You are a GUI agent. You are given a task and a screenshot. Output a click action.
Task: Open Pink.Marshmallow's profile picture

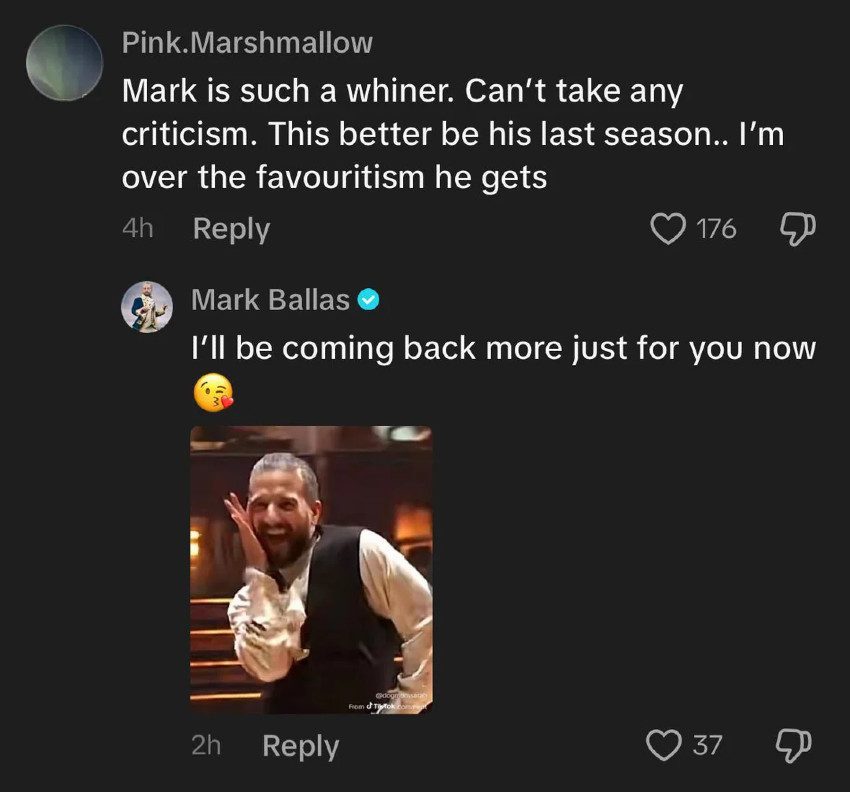(64, 63)
